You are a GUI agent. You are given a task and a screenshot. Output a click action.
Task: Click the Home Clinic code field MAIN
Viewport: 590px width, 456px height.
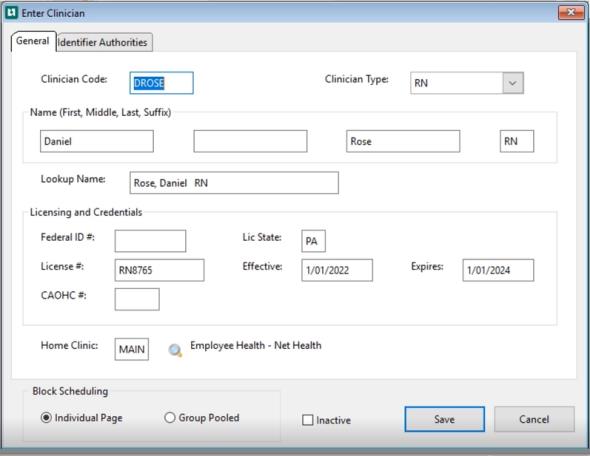tap(132, 349)
